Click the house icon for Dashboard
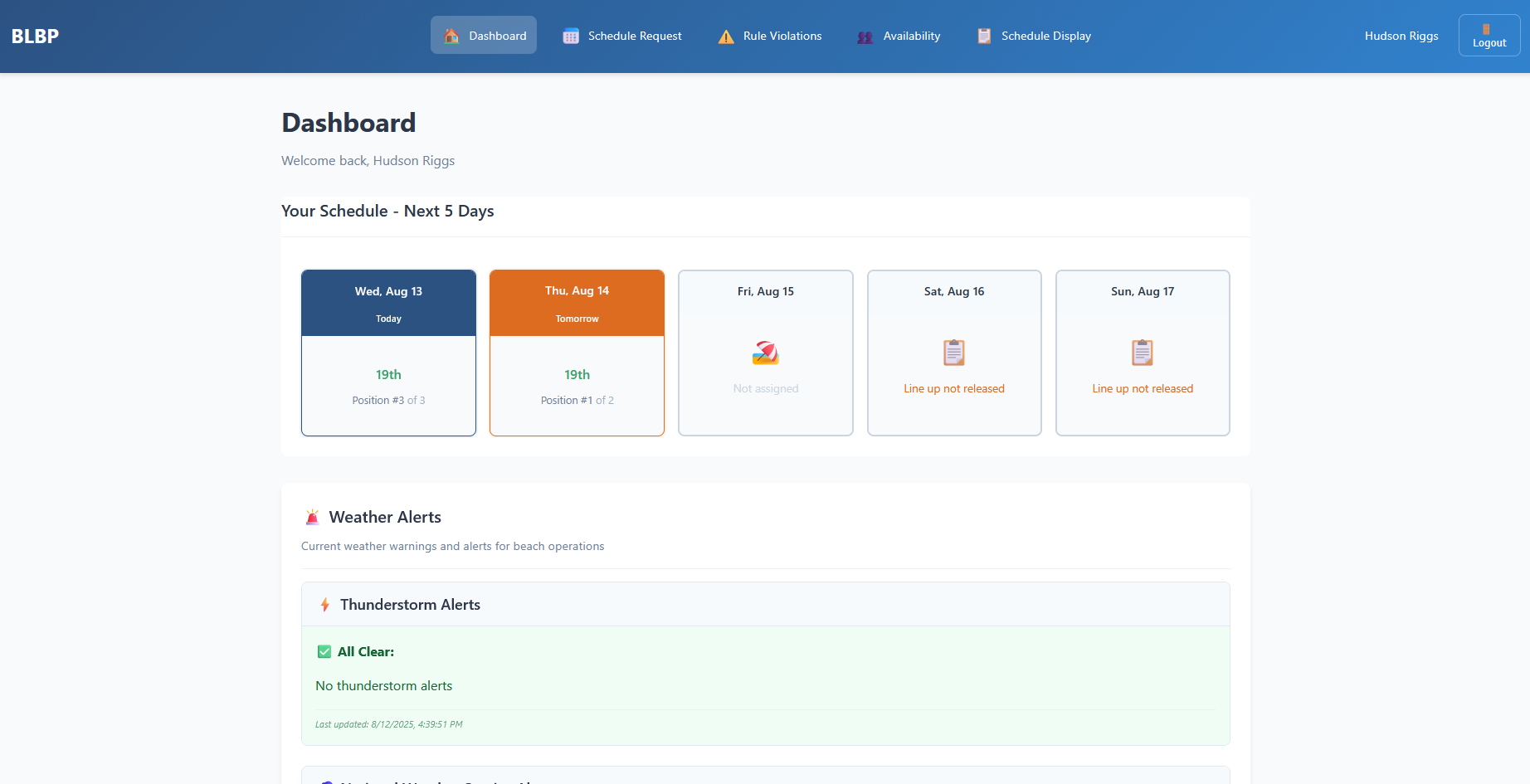Screen dimensions: 1530x784 451,36
